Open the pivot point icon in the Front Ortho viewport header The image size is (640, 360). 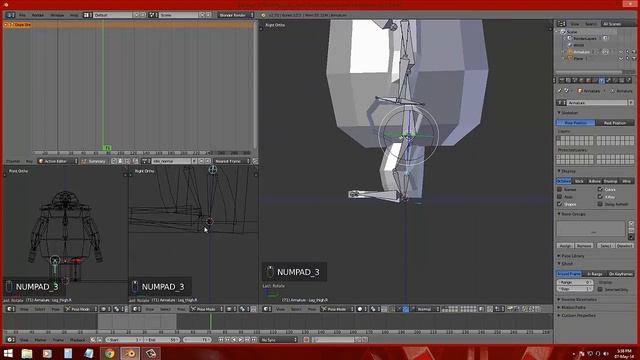[x=117, y=309]
